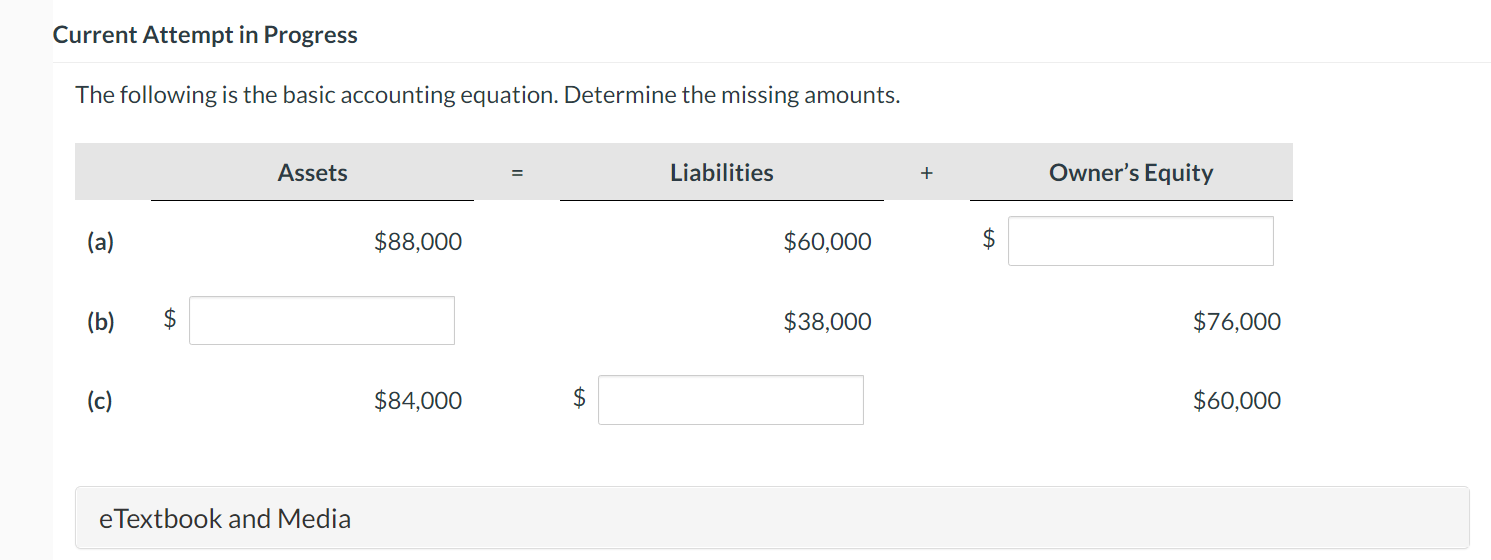
Task: Click the Assets input field for row (b)
Action: pyautogui.click(x=322, y=321)
